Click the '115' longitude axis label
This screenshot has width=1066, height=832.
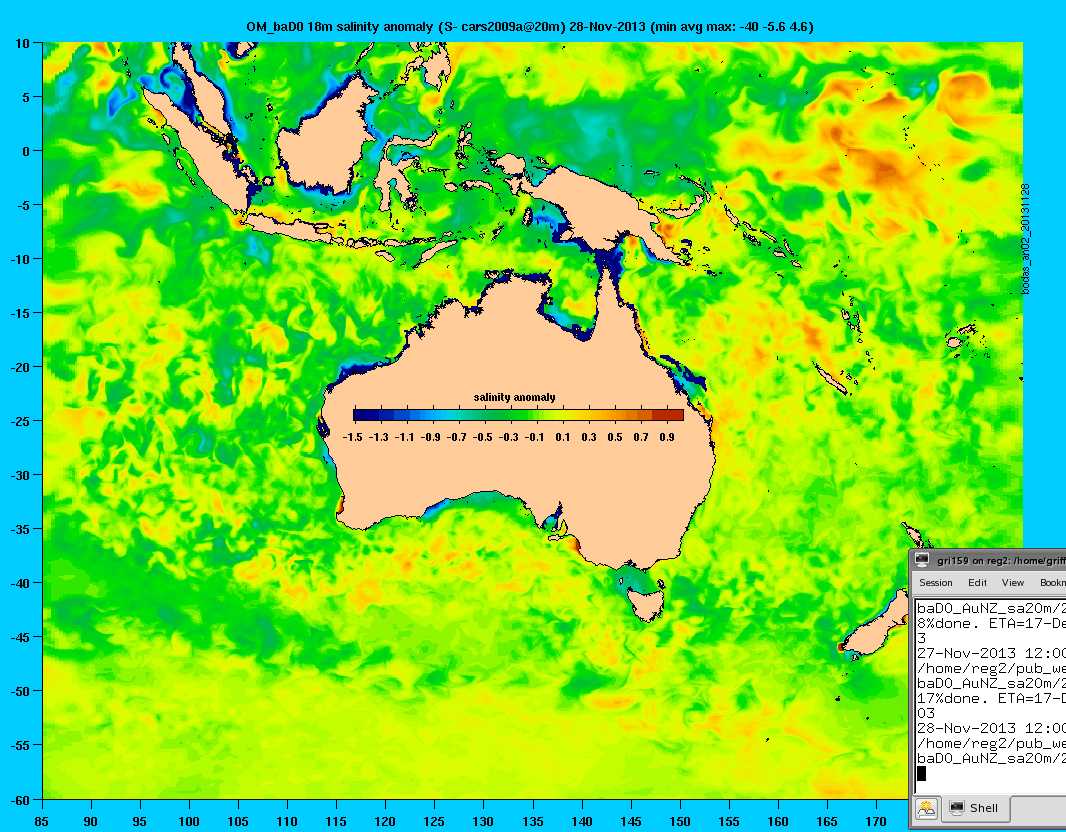336,821
